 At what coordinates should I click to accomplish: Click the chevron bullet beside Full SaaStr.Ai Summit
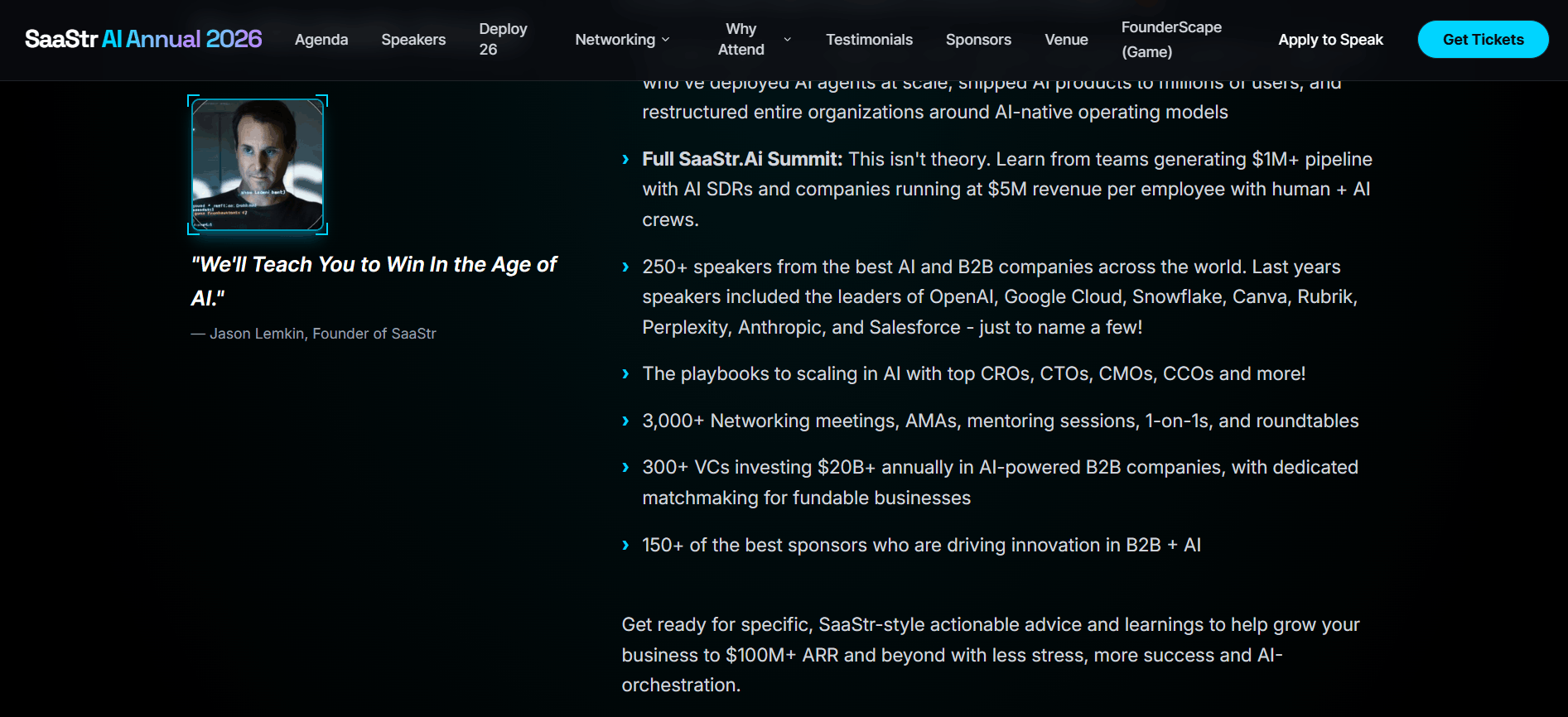(x=625, y=160)
